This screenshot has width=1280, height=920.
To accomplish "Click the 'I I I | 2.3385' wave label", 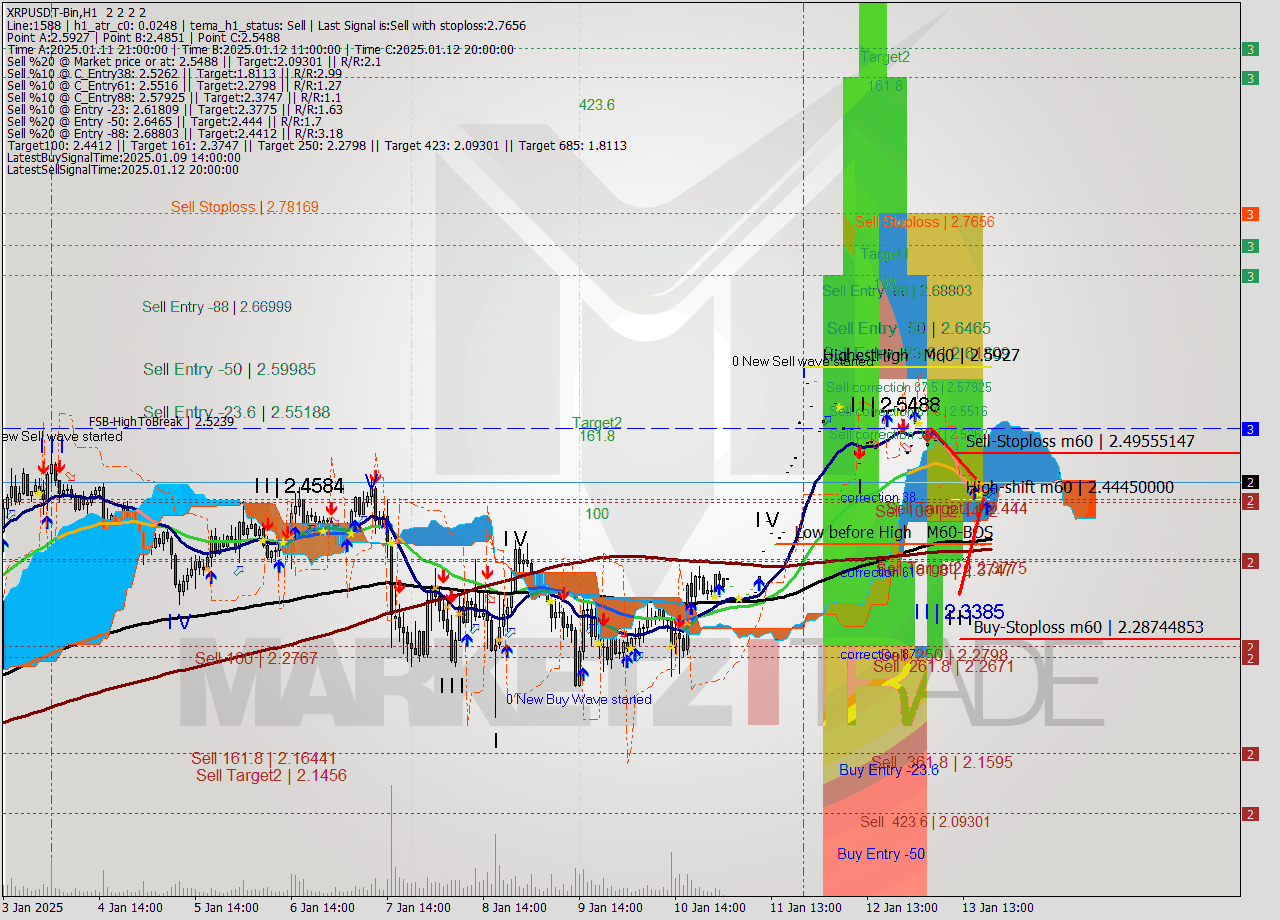I will pyautogui.click(x=960, y=611).
